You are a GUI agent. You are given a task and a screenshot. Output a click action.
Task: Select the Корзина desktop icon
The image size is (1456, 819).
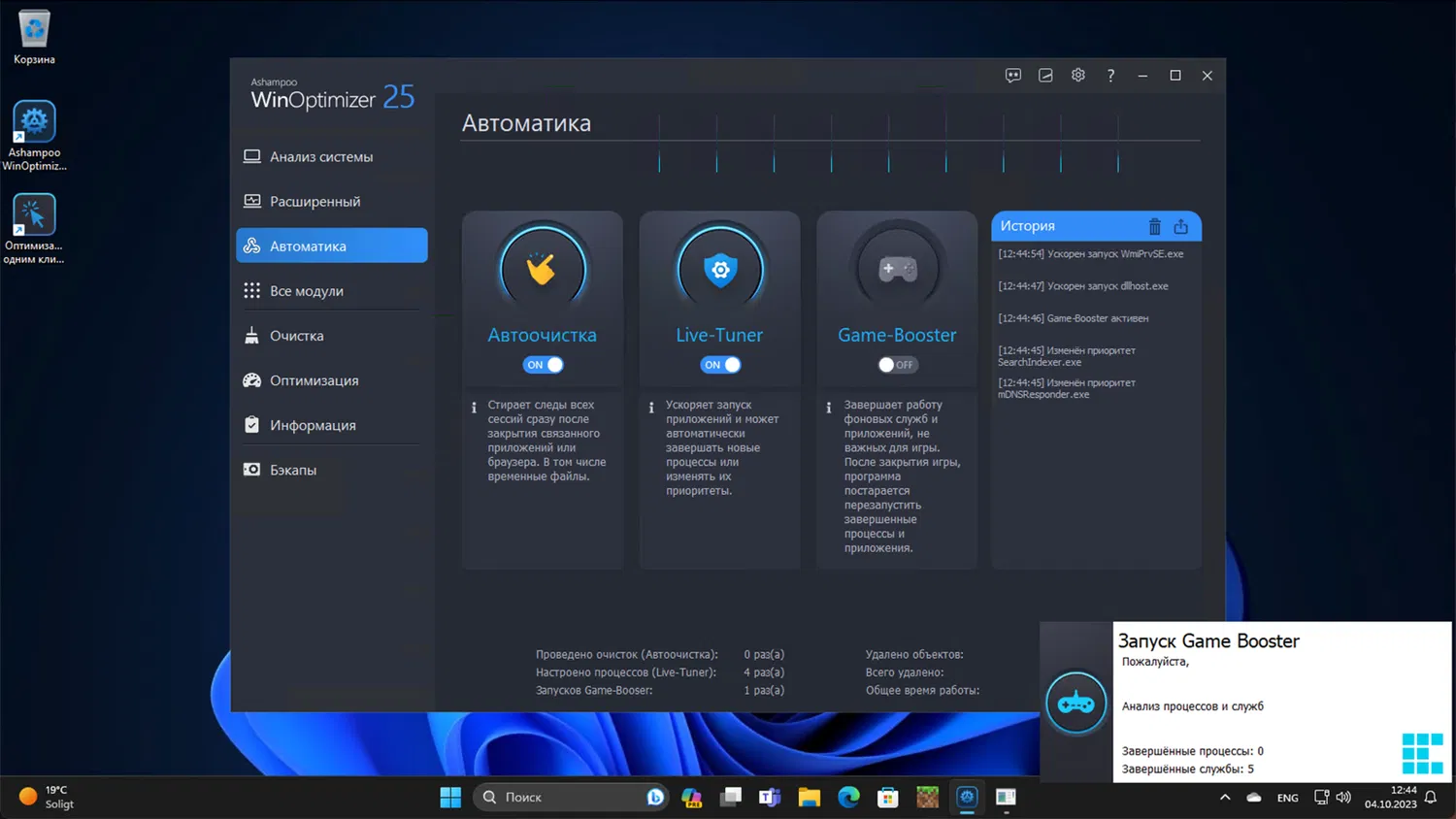point(34,39)
